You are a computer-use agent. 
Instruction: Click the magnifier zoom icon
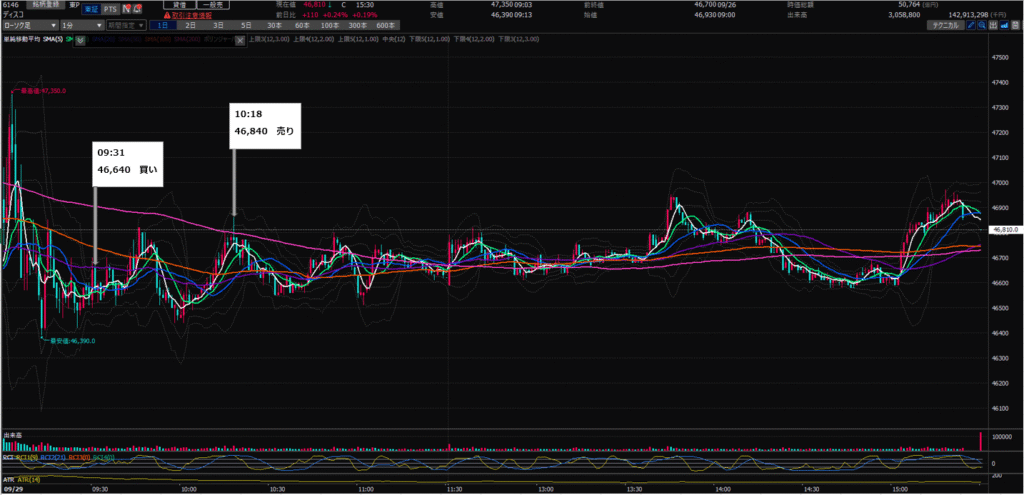tap(984, 25)
